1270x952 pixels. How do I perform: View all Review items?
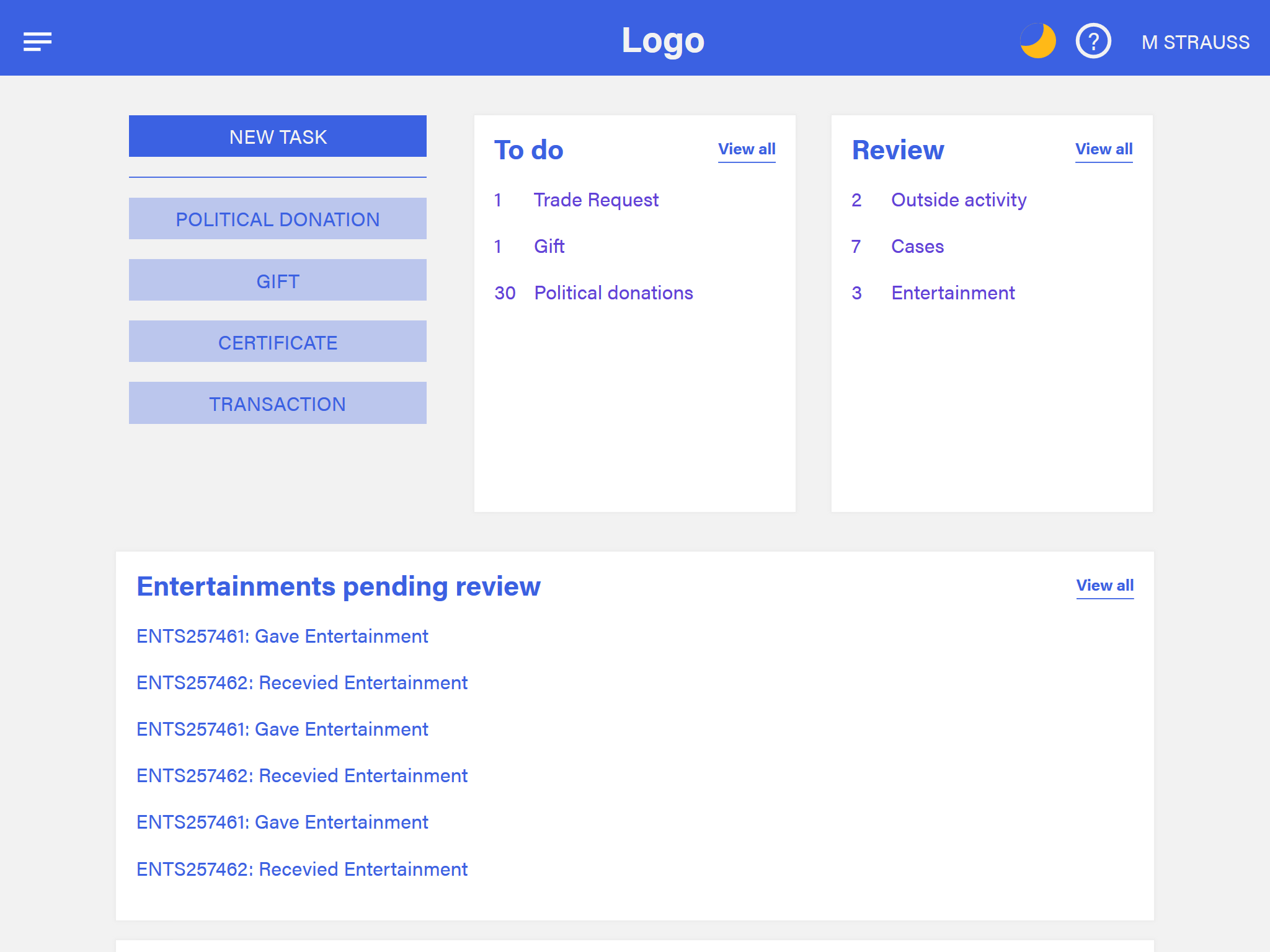point(1103,149)
